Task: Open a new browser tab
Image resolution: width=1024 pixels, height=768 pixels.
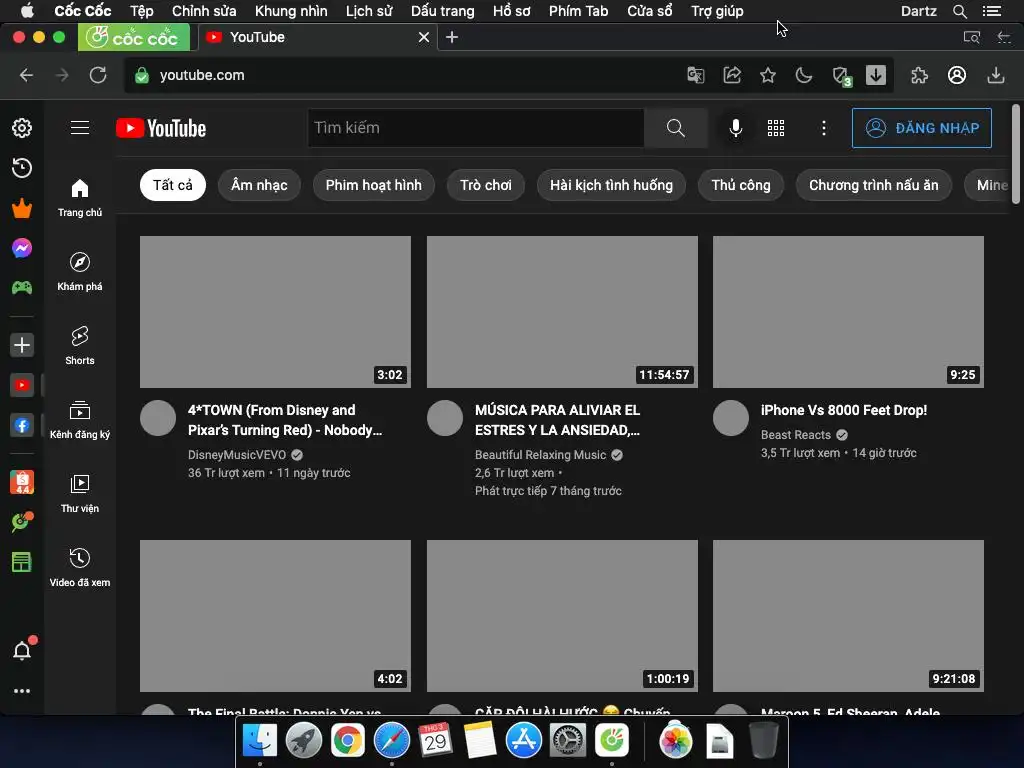Action: [x=452, y=37]
